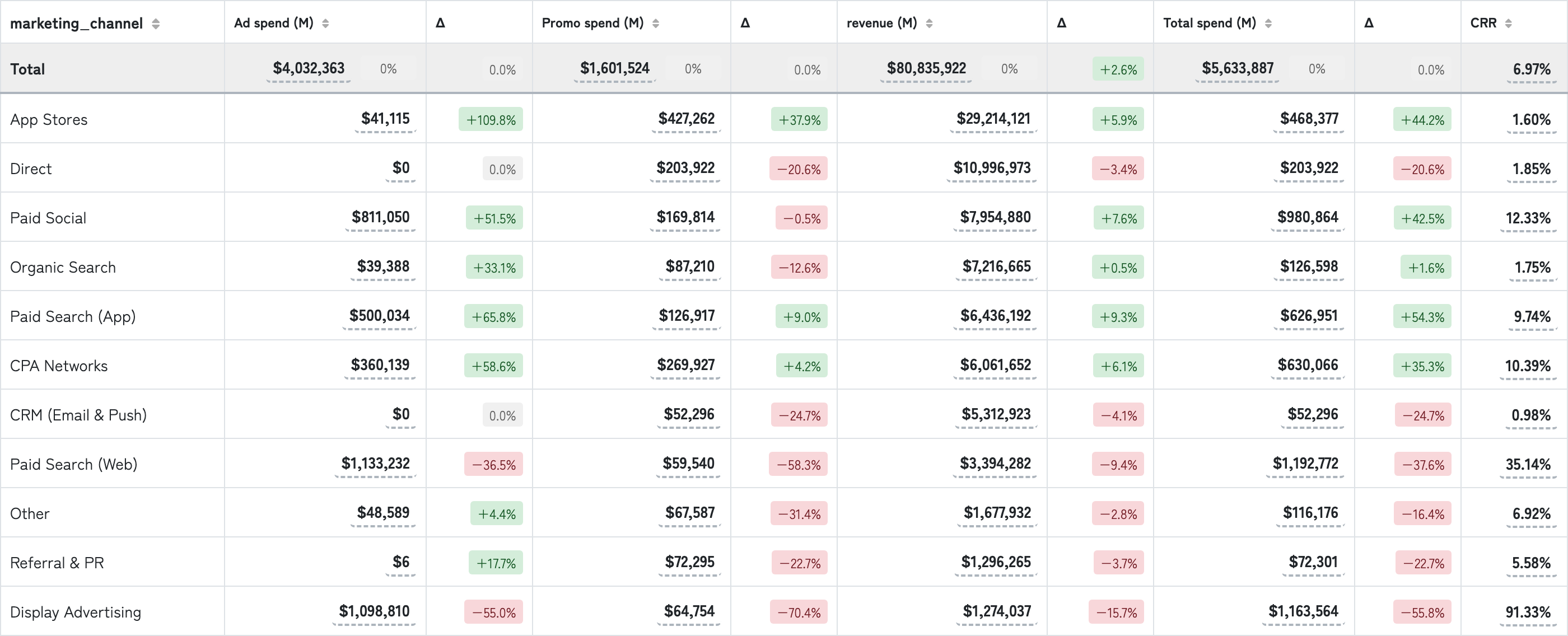This screenshot has width=1568, height=636.
Task: Click the −3.4% revenue delta badge
Action: [x=1118, y=169]
